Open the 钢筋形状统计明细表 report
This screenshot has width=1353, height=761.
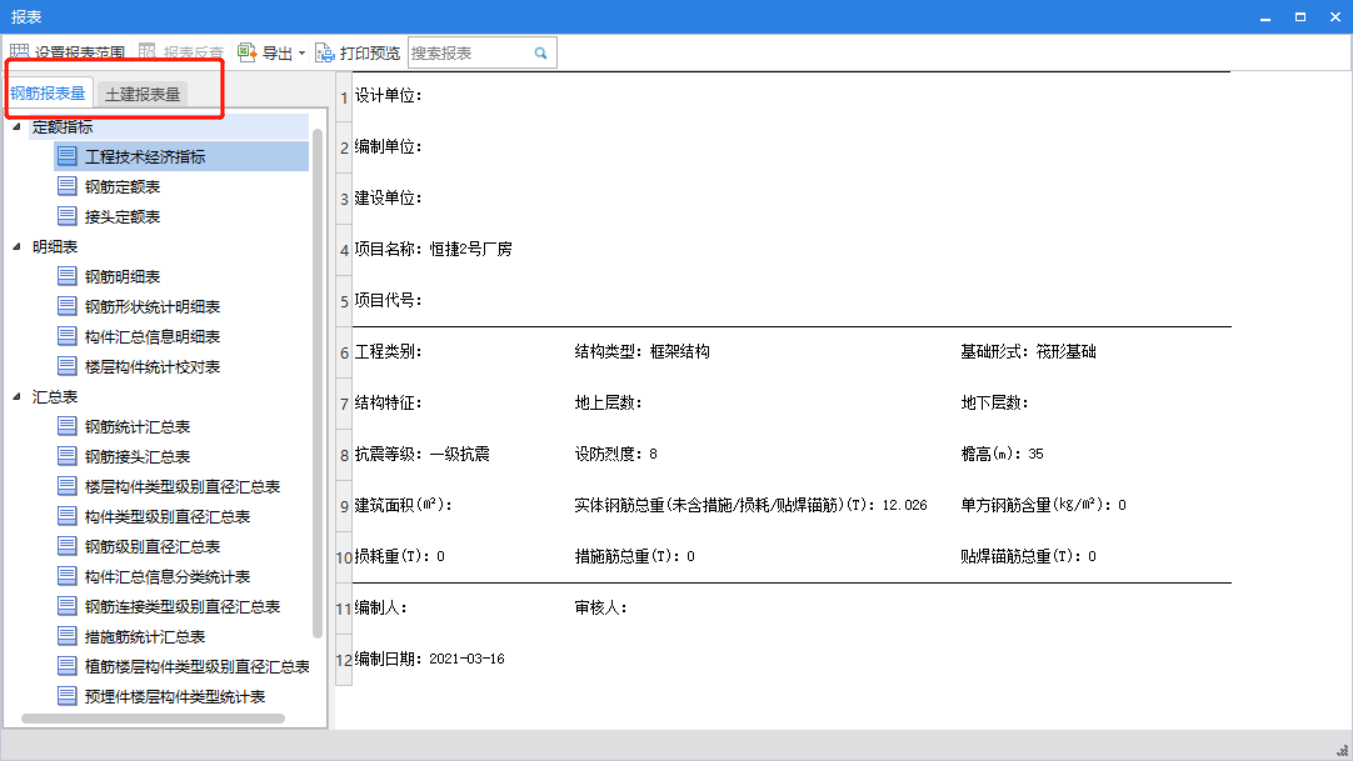pyautogui.click(x=153, y=307)
